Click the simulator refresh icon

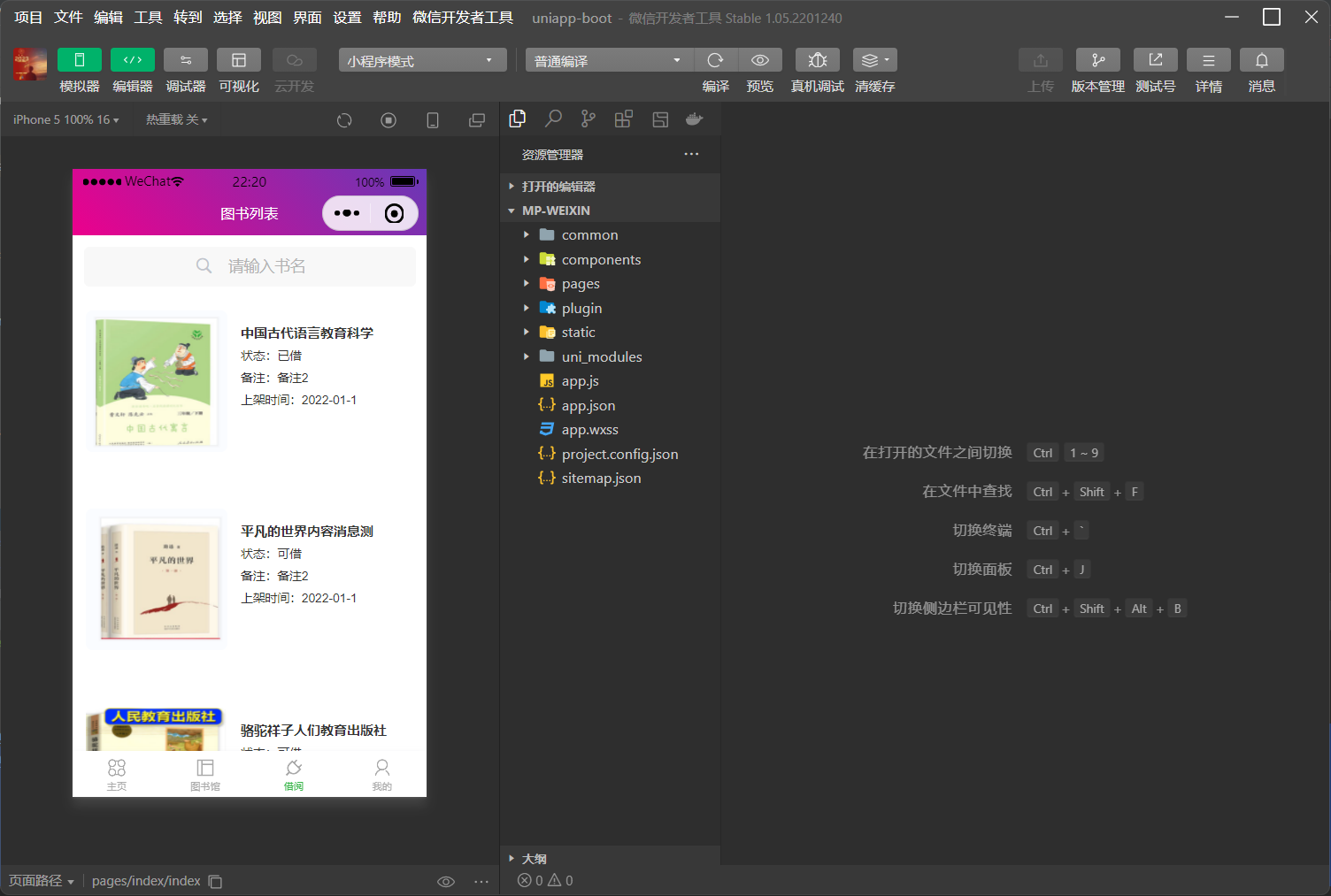coord(344,120)
